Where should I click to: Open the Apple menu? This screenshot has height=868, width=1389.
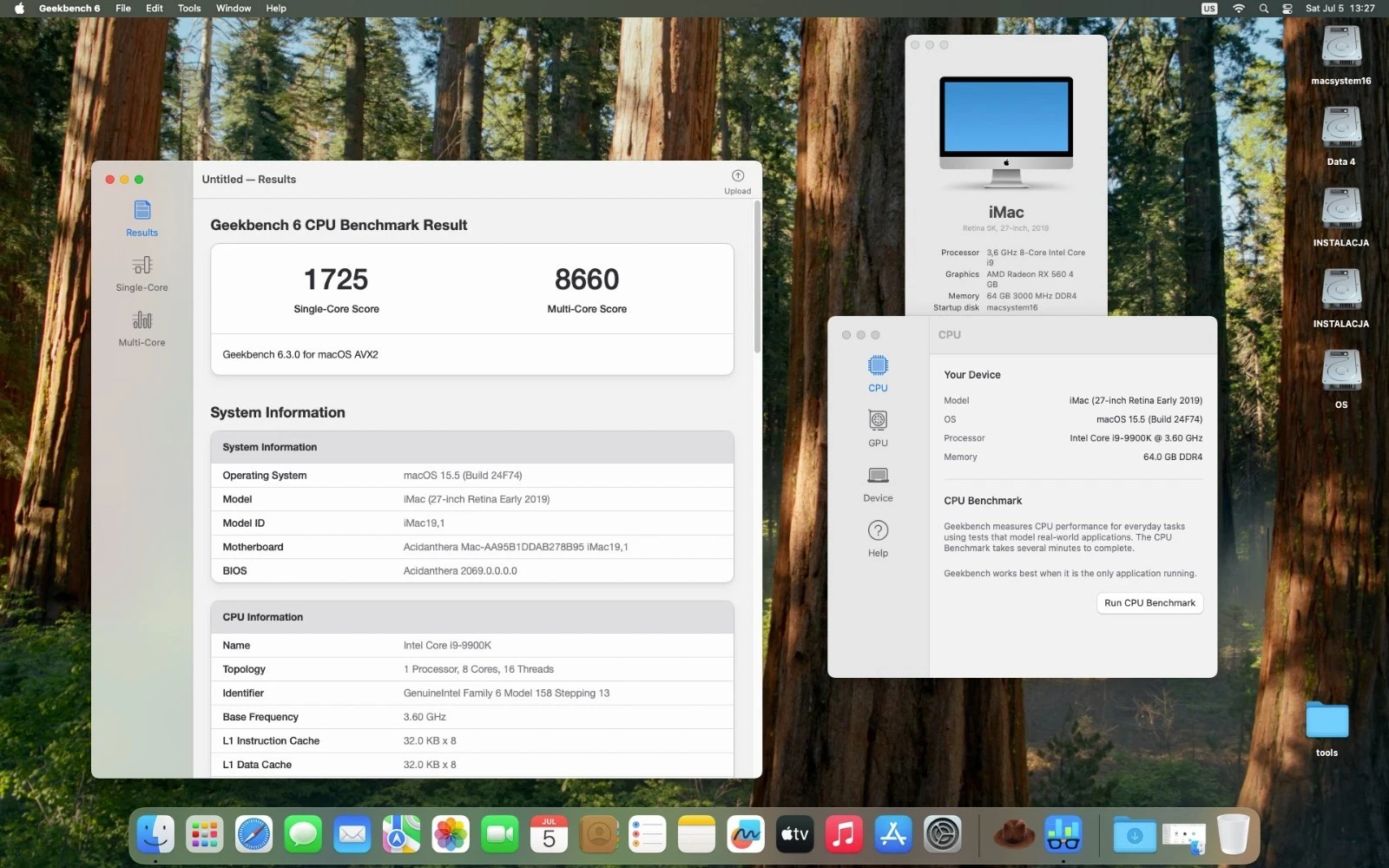click(x=19, y=8)
